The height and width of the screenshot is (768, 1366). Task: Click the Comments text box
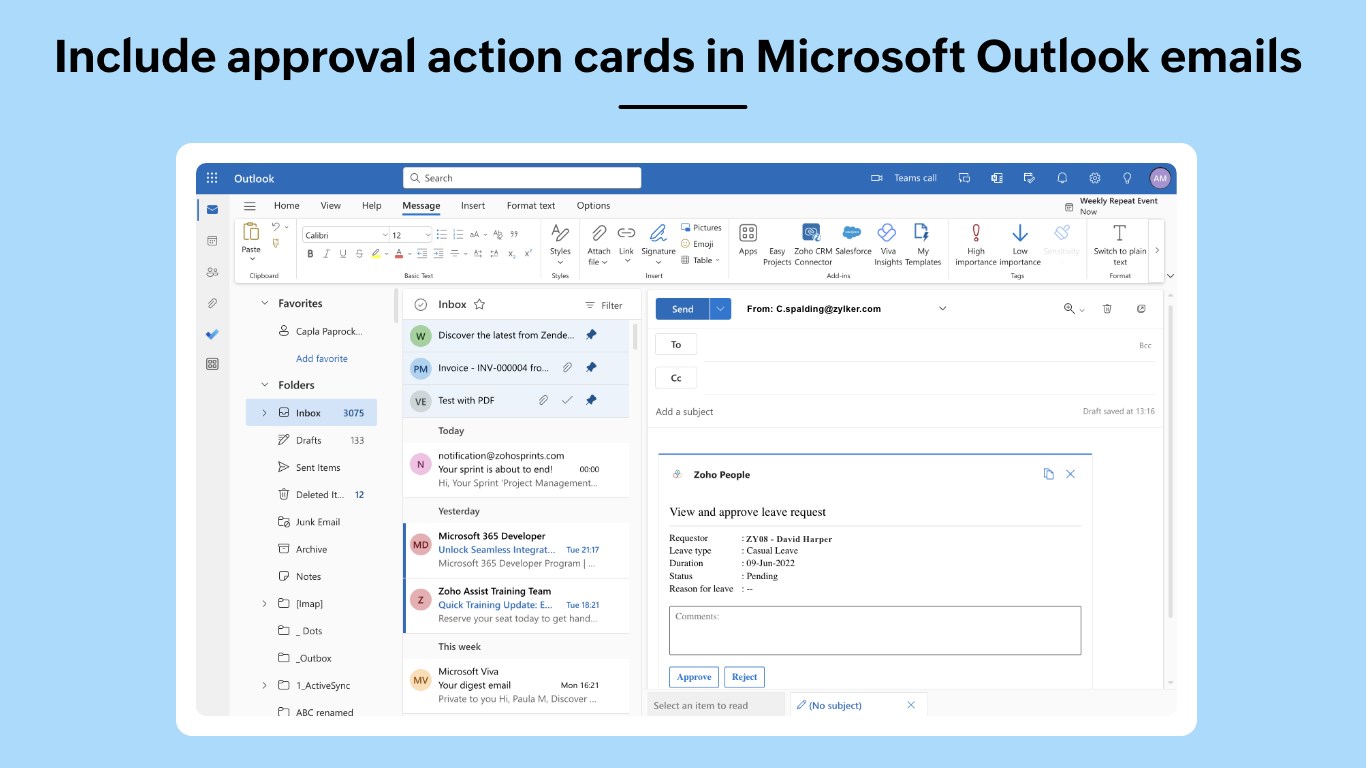click(x=875, y=631)
